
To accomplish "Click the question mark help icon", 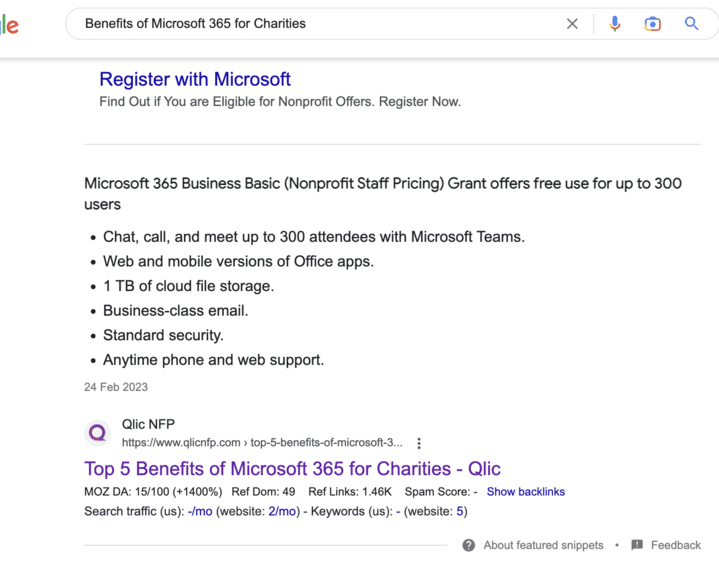I will 469,545.
